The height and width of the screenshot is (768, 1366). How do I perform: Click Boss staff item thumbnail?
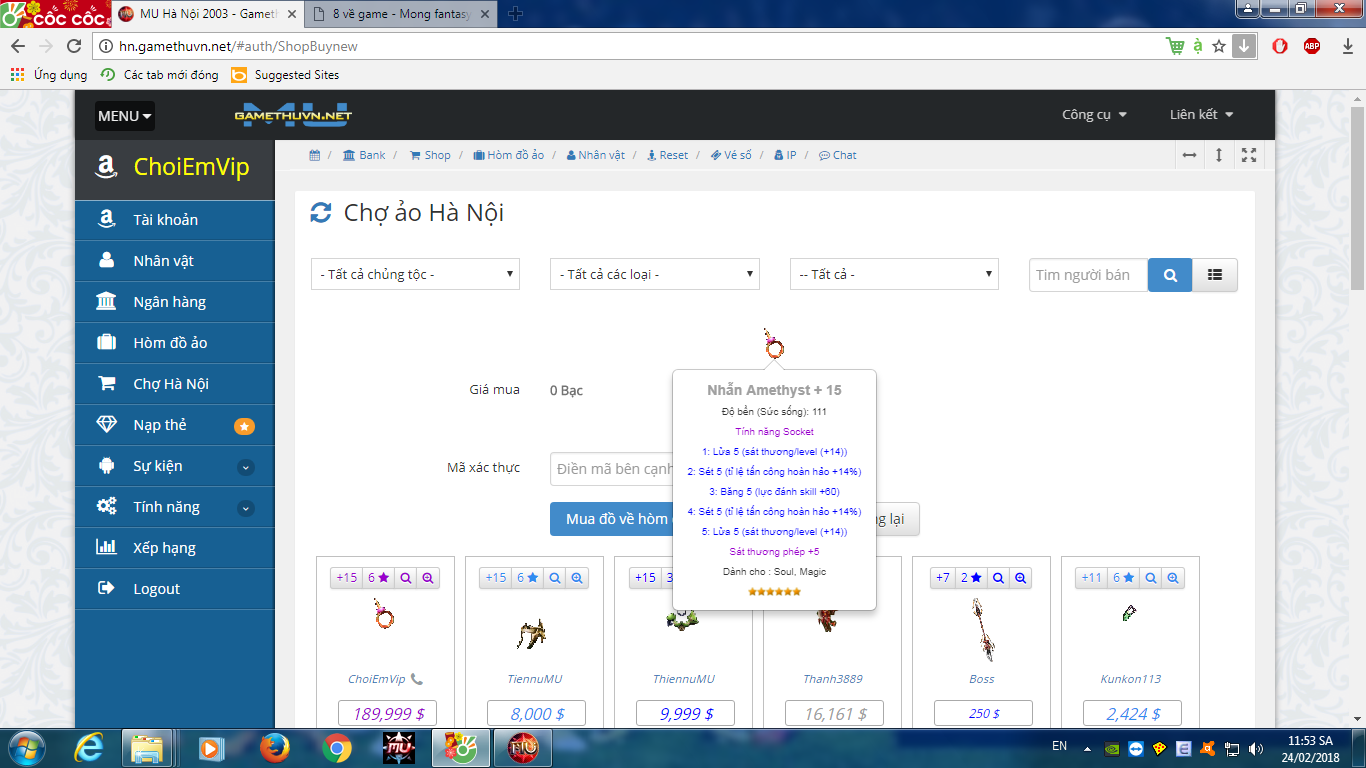coord(981,629)
